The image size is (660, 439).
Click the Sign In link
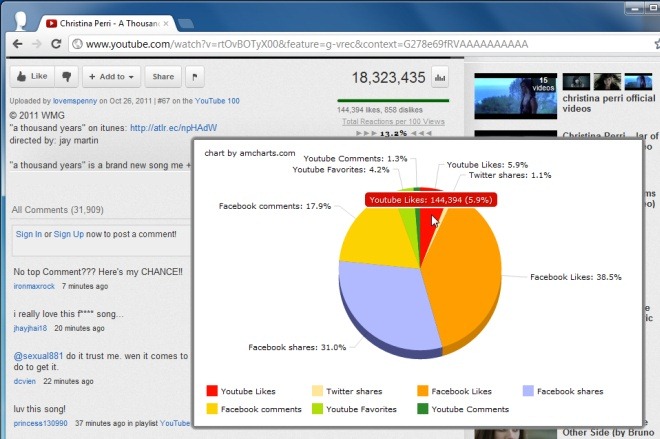pyautogui.click(x=29, y=234)
